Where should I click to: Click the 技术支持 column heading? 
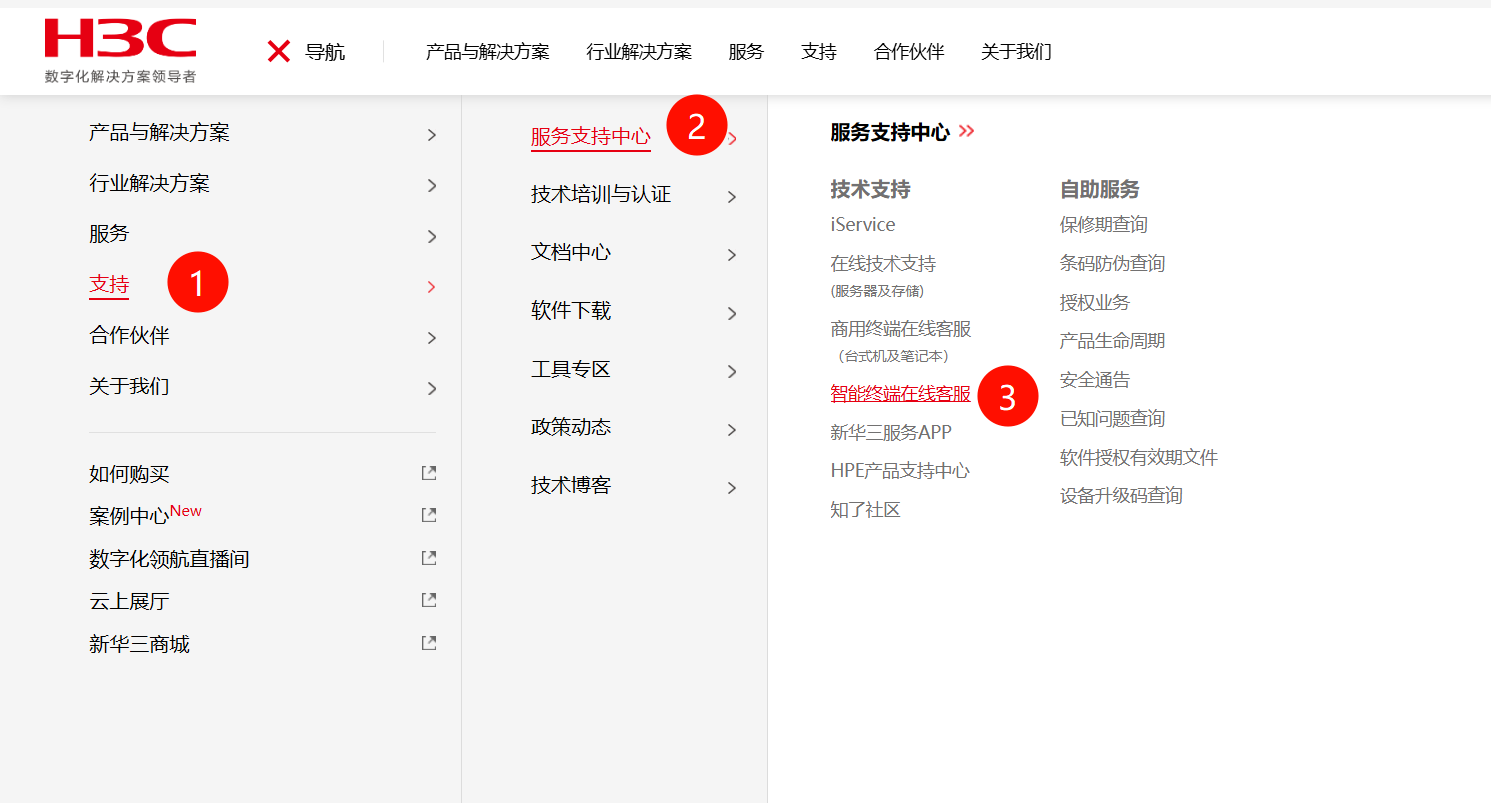(x=870, y=189)
